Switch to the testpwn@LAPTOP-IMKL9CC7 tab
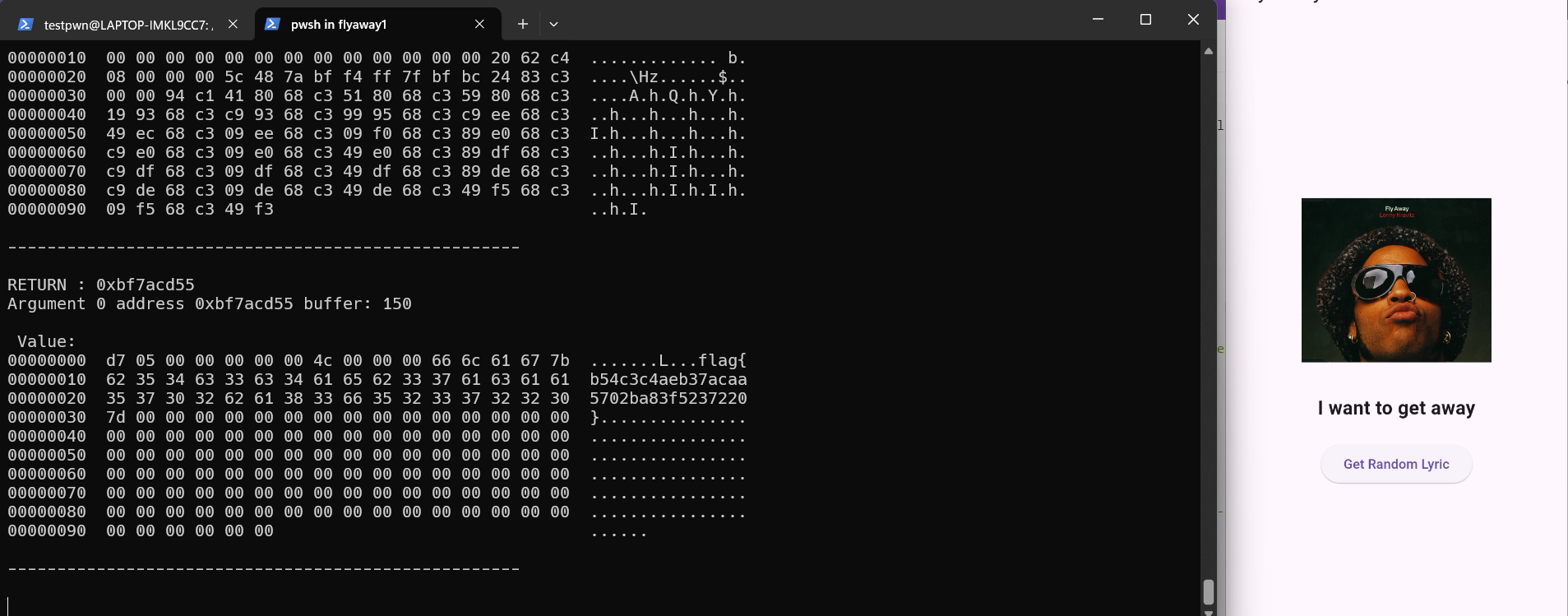The image size is (1568, 616). pos(127,24)
